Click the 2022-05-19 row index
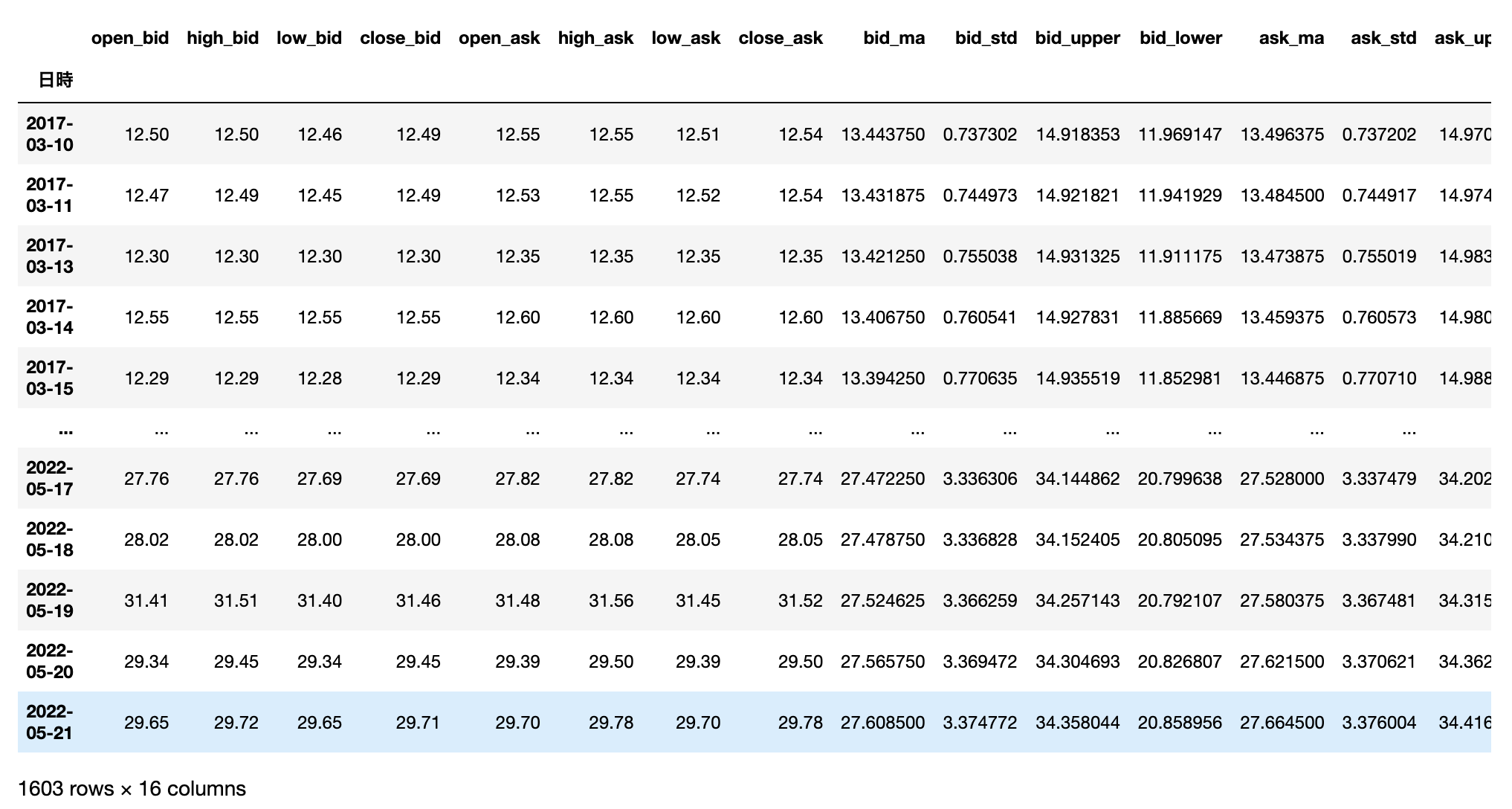This screenshot has height=809, width=1512. click(x=50, y=600)
